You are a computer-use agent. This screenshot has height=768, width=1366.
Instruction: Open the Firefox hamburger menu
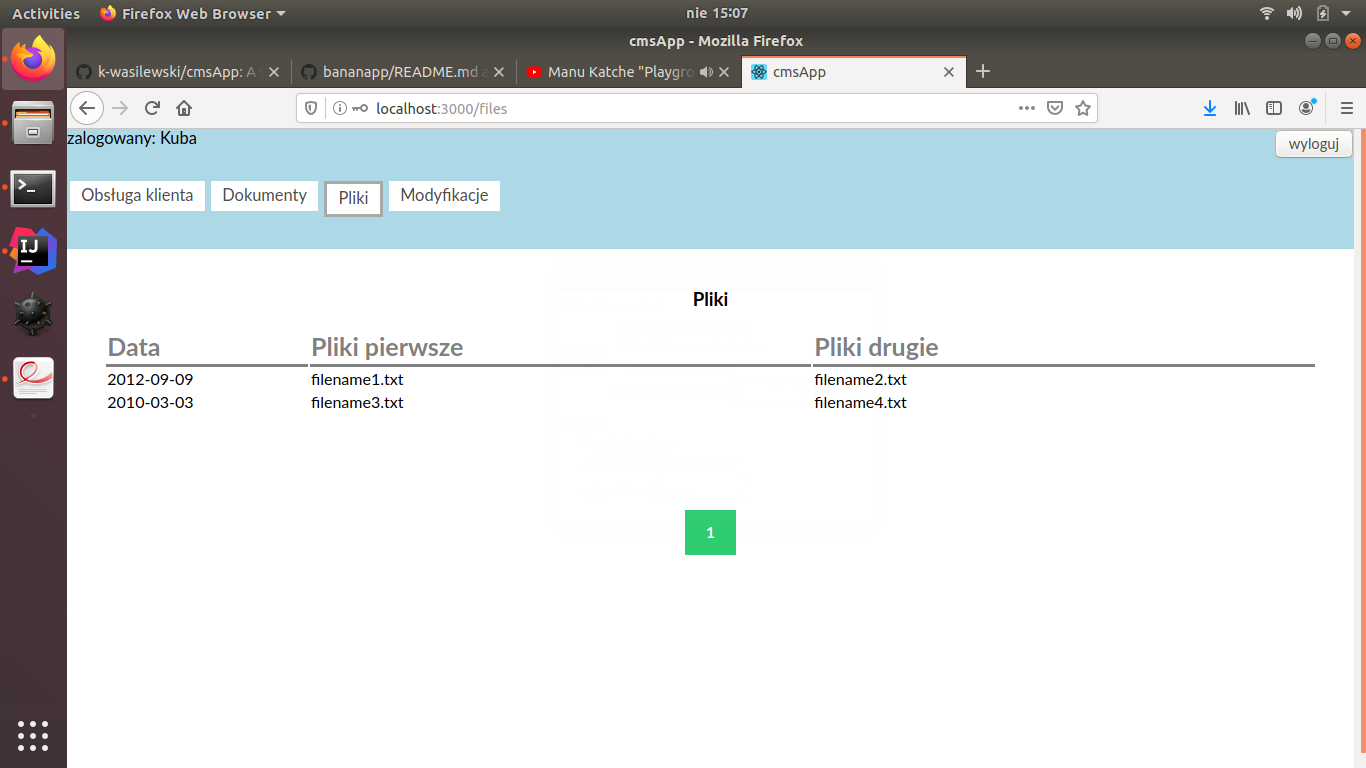tap(1346, 108)
